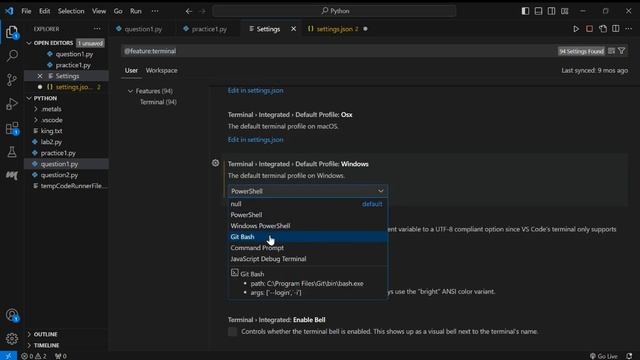
Task: Click the Go Back arrow in title bar
Action: pyautogui.click(x=189, y=11)
